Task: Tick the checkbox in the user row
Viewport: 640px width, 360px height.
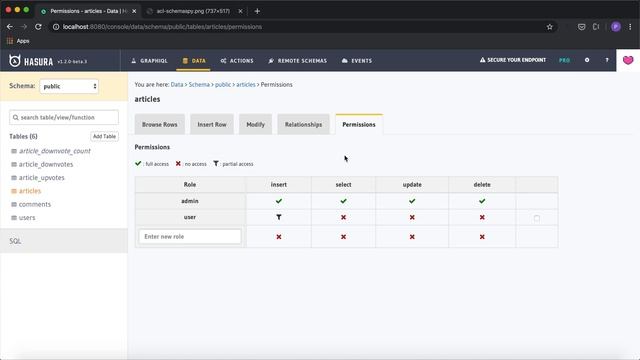Action: tap(537, 218)
